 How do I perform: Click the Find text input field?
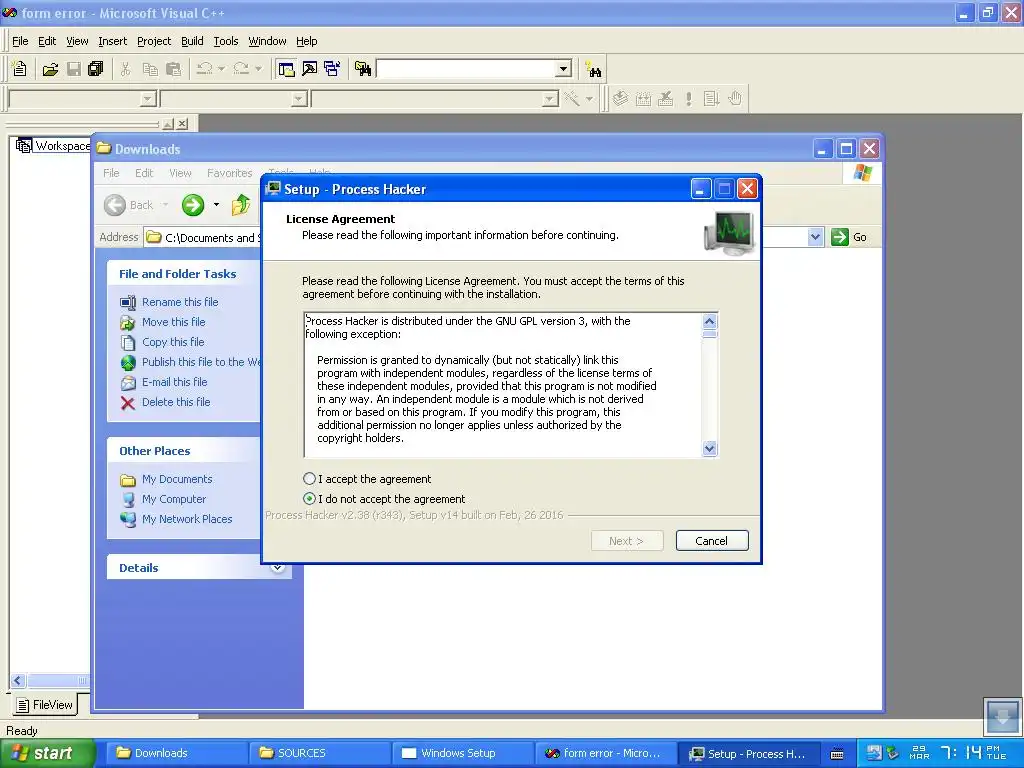(466, 69)
